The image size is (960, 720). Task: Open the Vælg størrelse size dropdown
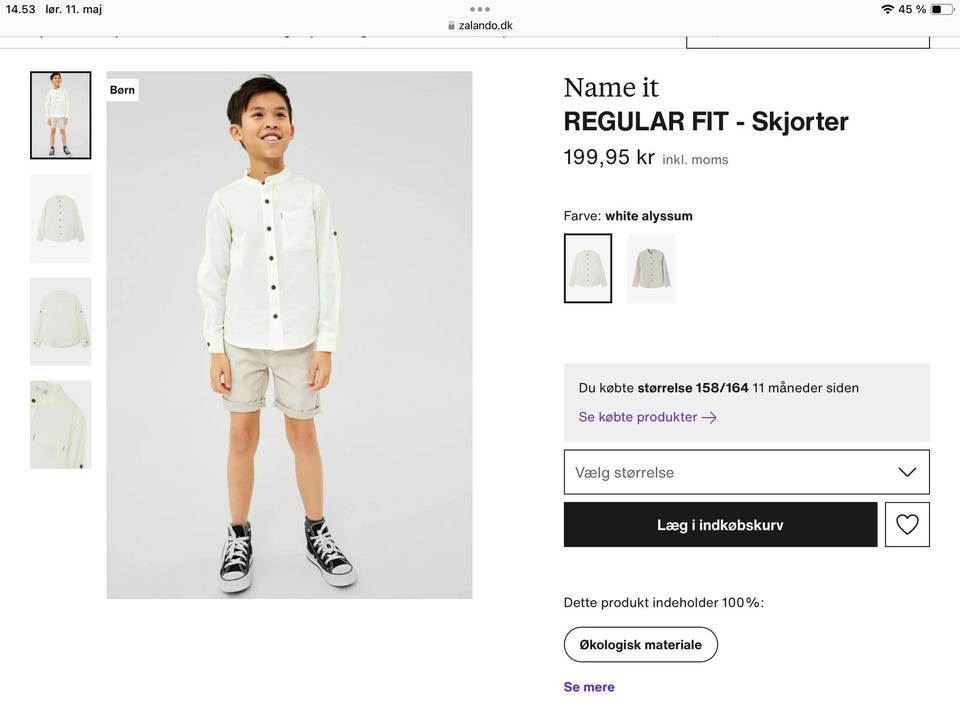click(746, 472)
